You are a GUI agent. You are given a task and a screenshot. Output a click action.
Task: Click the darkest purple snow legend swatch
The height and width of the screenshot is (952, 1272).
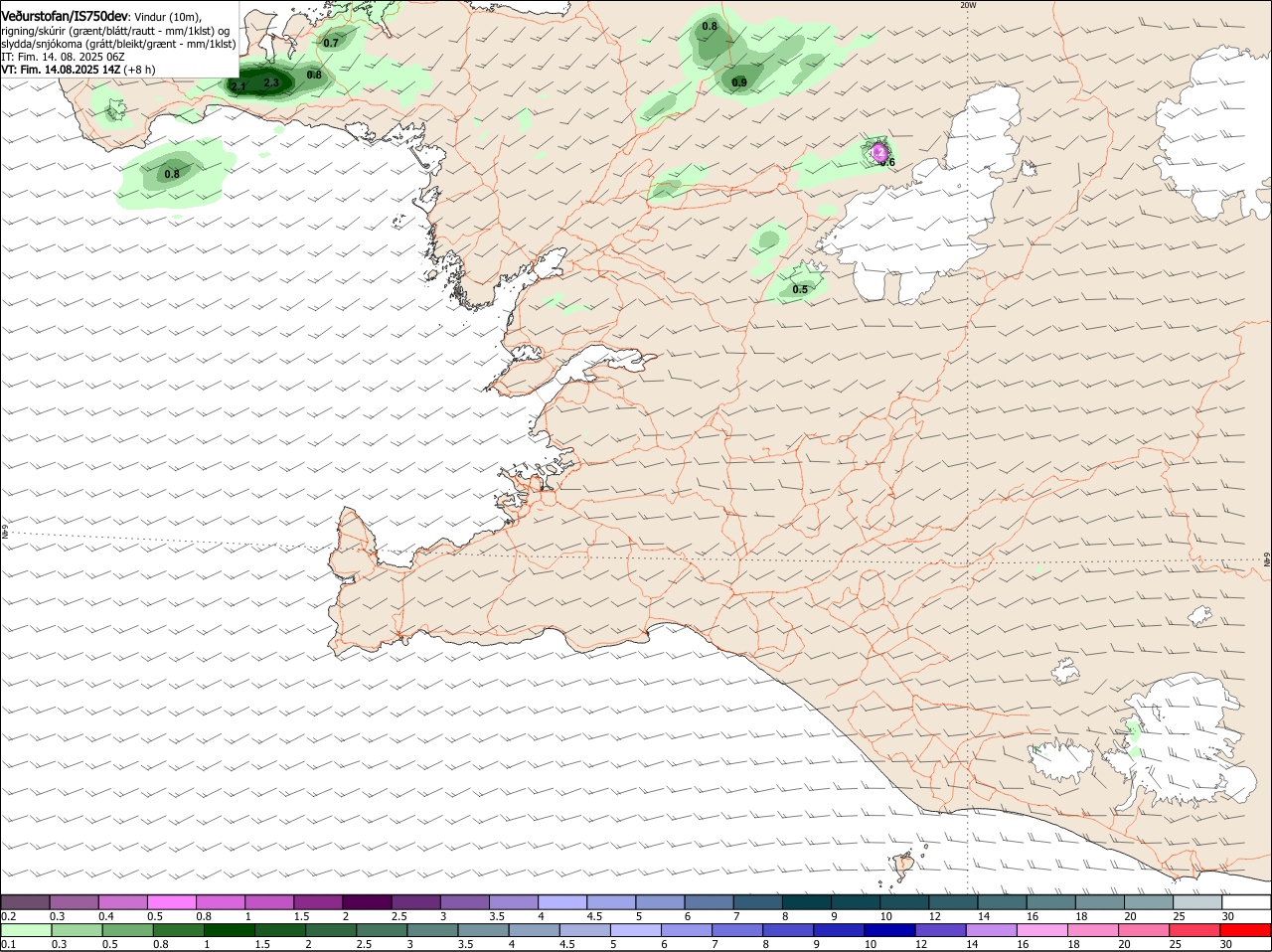[367, 901]
